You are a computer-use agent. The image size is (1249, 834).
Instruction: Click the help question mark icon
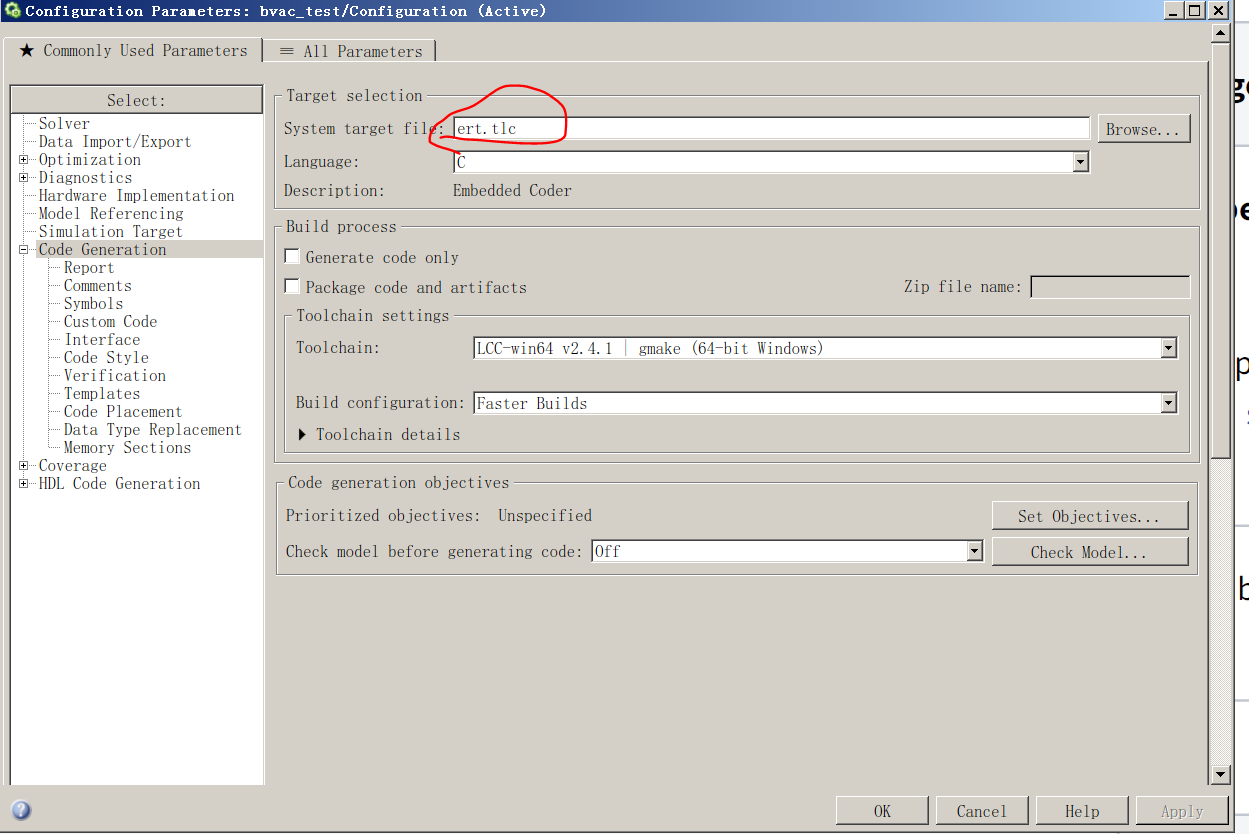pyautogui.click(x=21, y=810)
